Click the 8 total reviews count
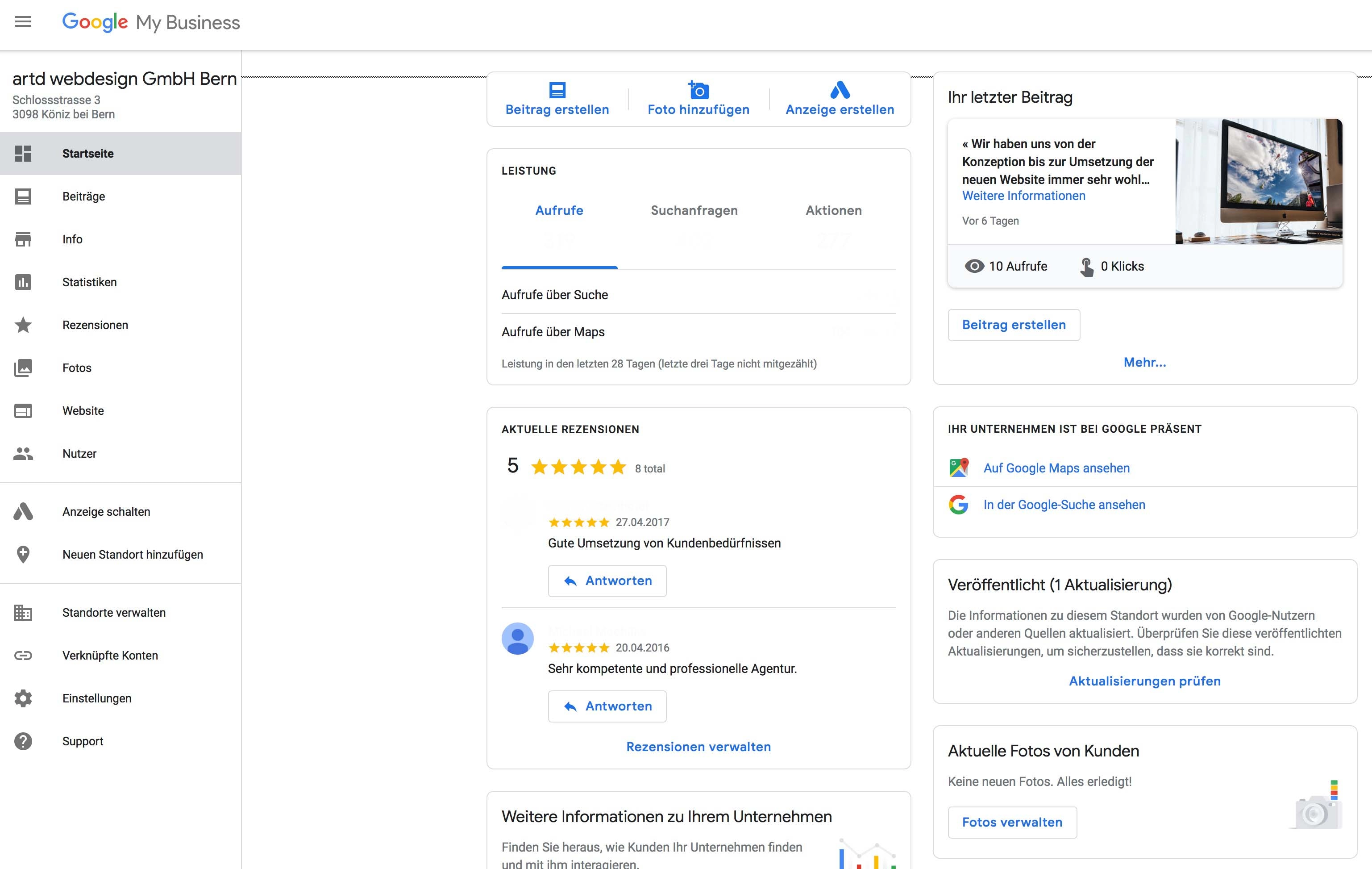Screen dimensions: 1372x869 [649, 469]
